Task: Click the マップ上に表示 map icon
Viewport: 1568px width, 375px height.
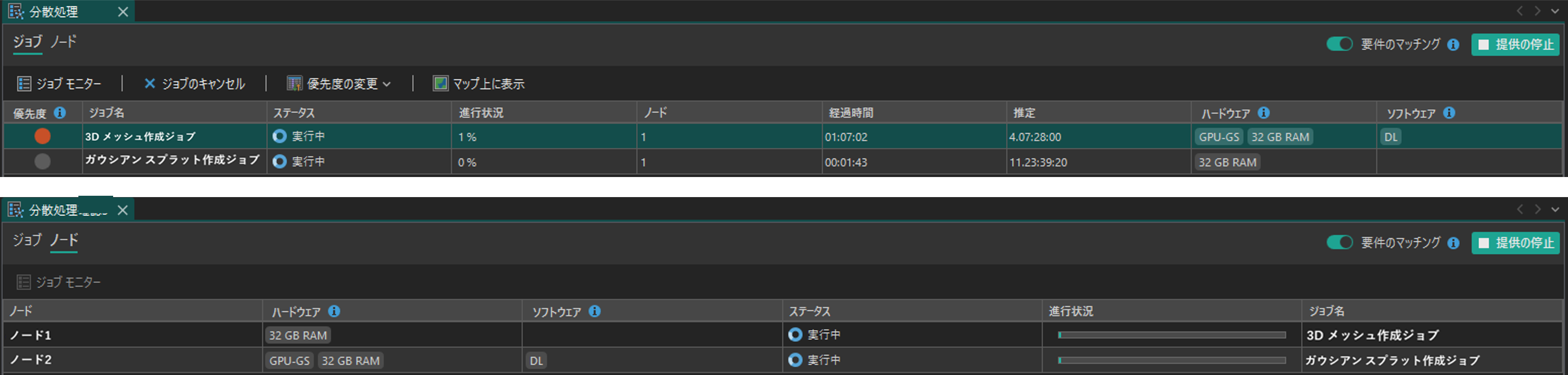Action: pos(440,83)
